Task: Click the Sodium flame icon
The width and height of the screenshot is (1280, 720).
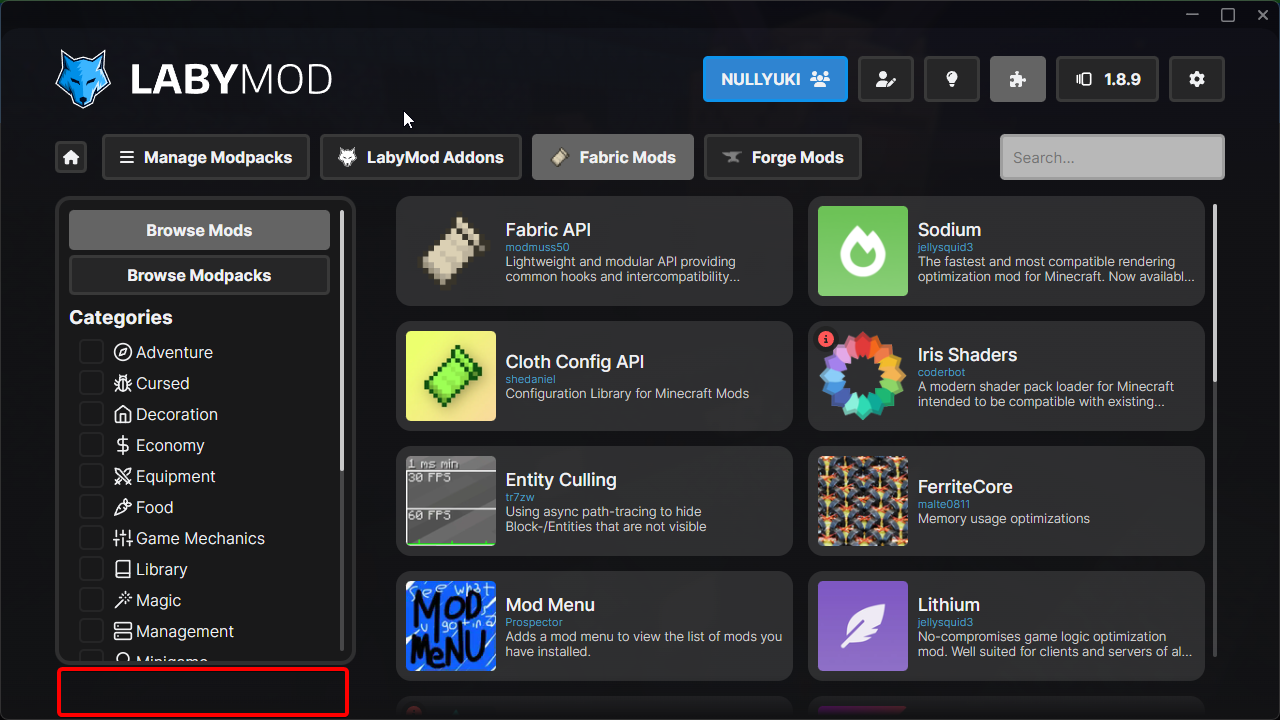Action: click(x=863, y=251)
